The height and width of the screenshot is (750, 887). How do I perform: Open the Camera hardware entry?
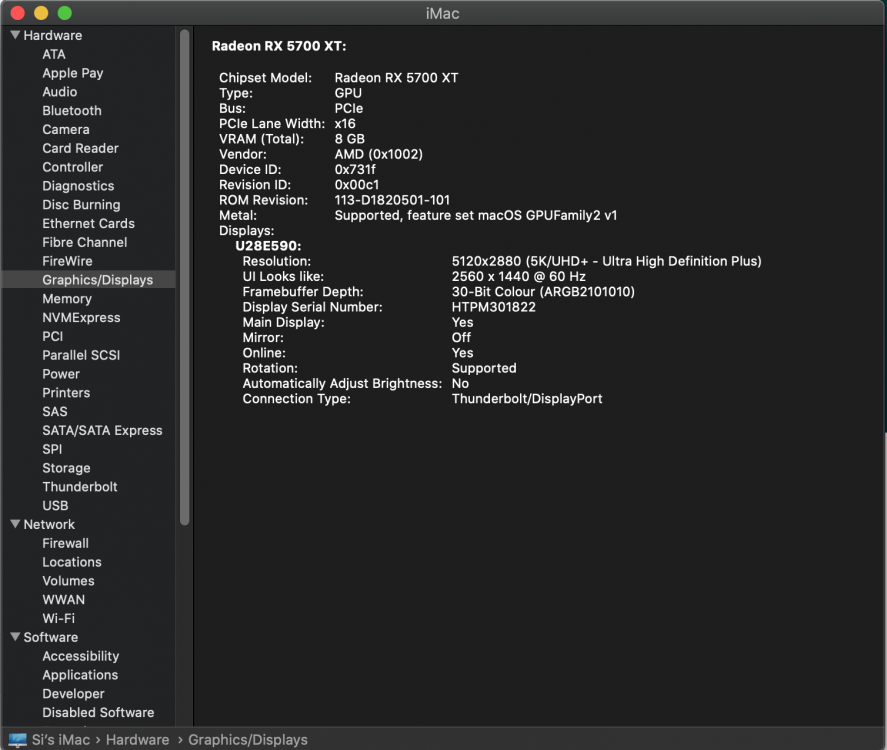pyautogui.click(x=66, y=130)
